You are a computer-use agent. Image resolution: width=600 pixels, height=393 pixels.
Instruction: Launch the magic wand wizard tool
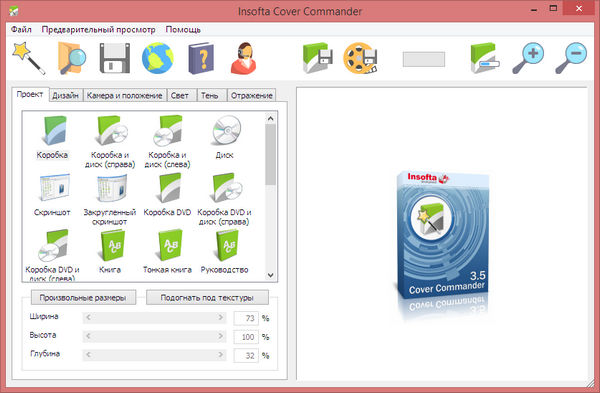29,58
